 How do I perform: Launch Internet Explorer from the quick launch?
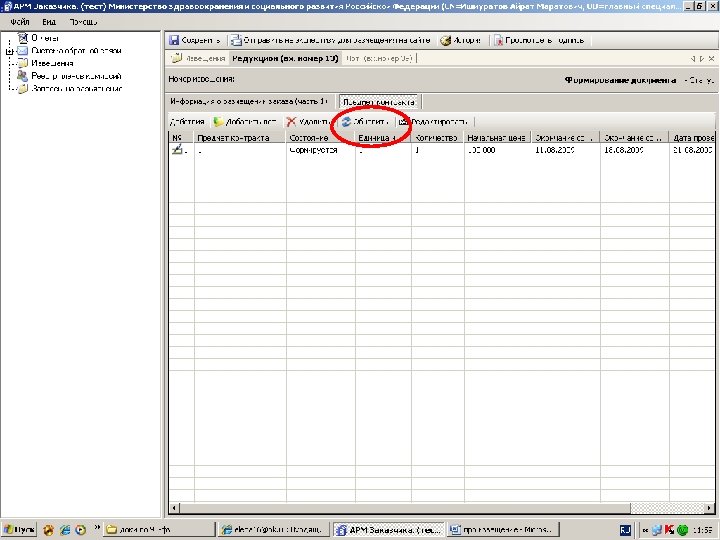[65, 530]
